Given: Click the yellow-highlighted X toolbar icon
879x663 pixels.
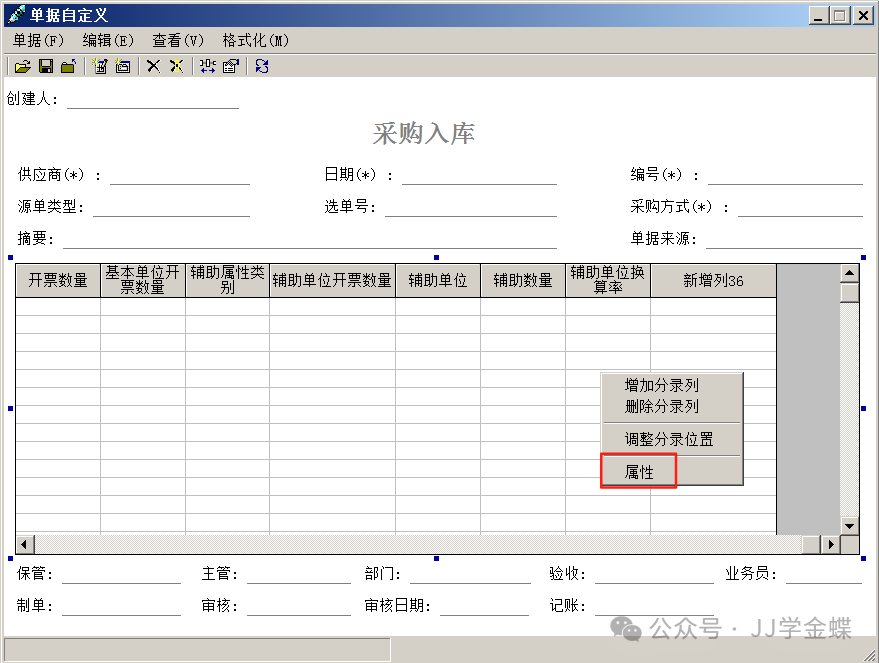Looking at the screenshot, I should [x=176, y=66].
